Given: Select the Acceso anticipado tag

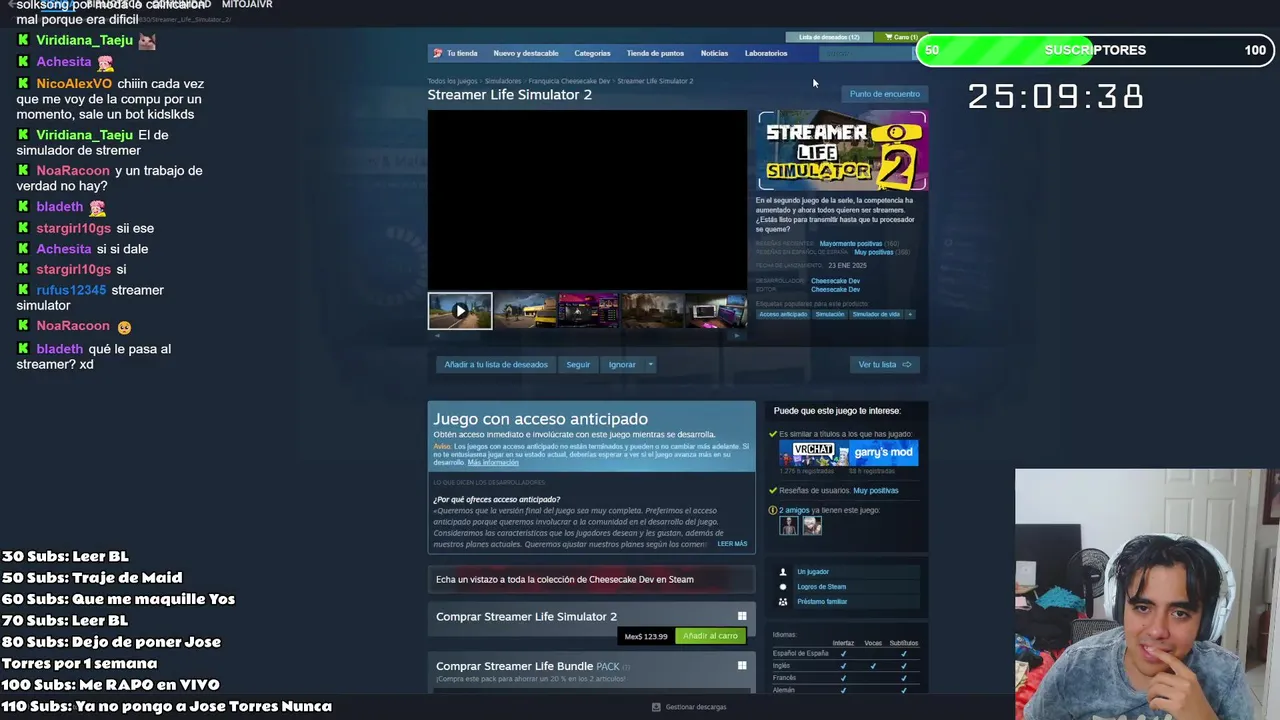Looking at the screenshot, I should (x=783, y=314).
